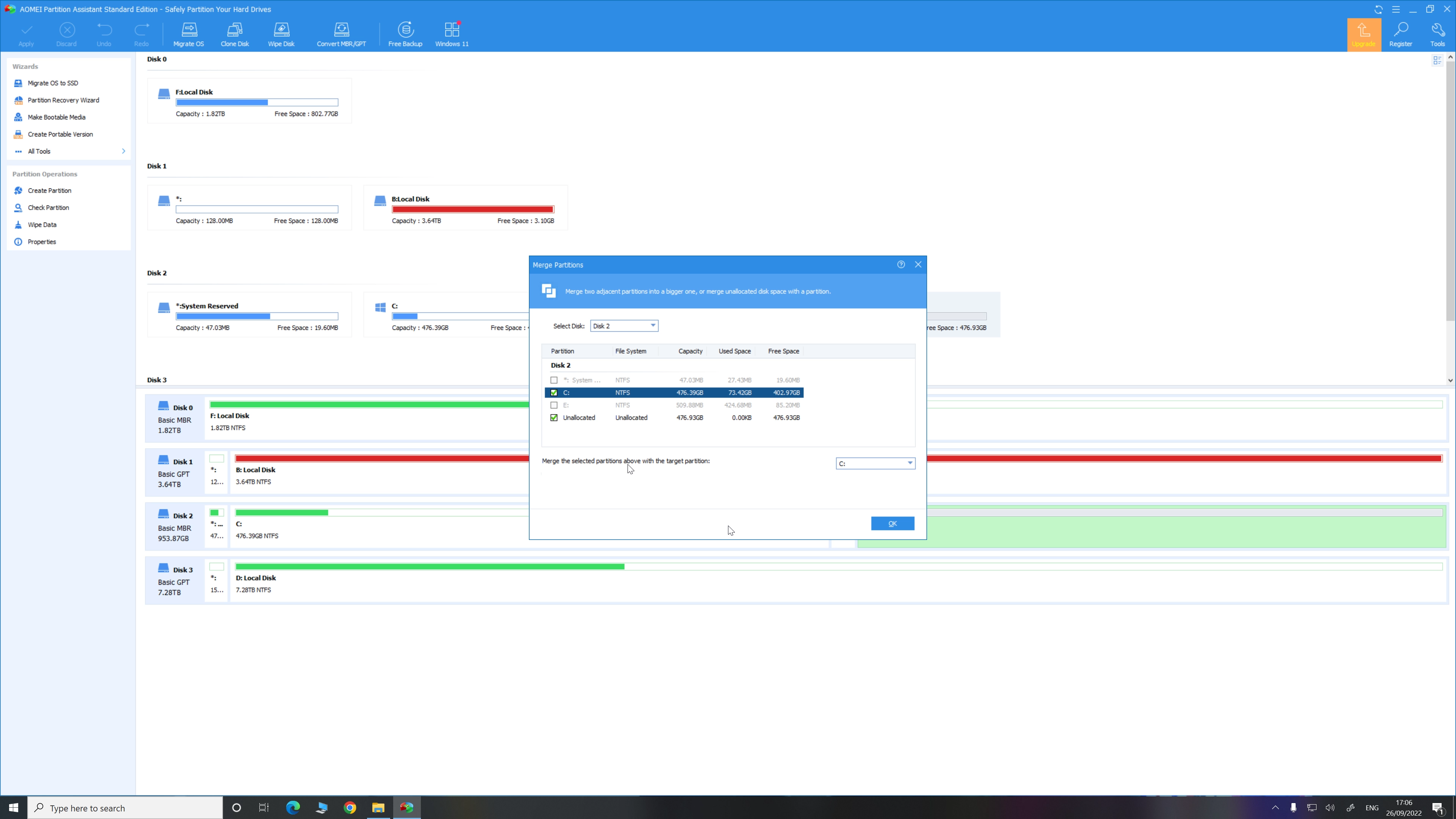
Task: Expand All Tools submenu
Action: tap(69, 151)
